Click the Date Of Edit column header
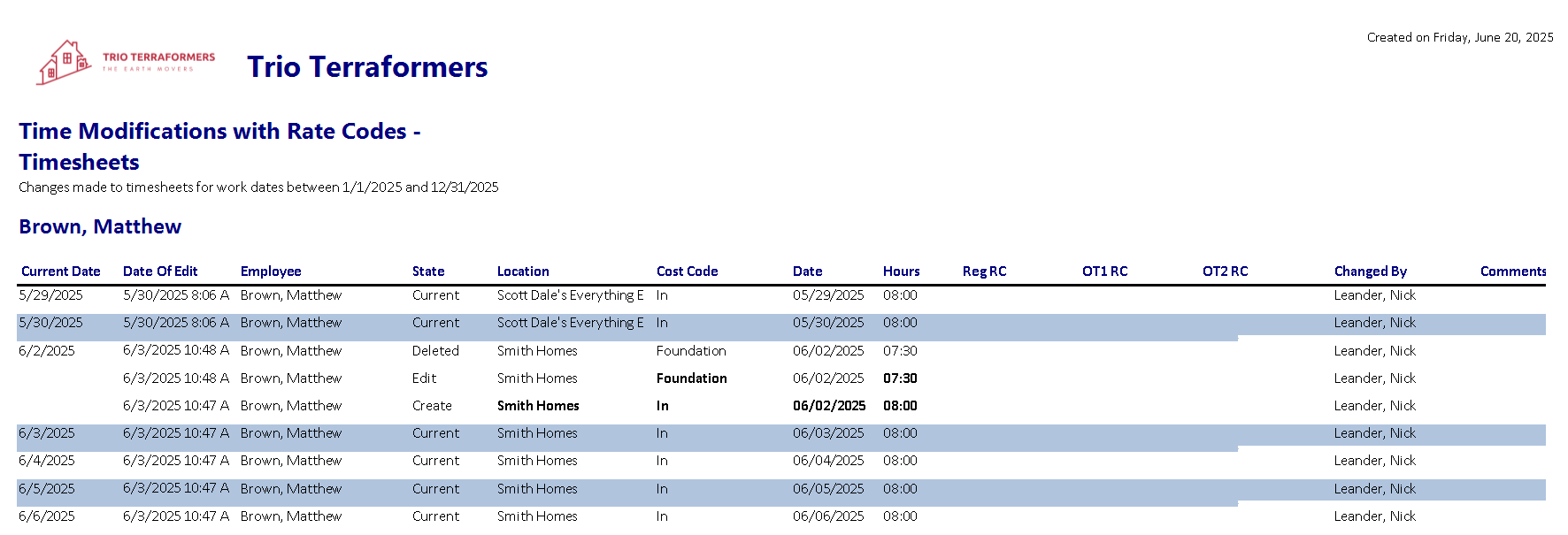This screenshot has width=1568, height=535. point(160,271)
